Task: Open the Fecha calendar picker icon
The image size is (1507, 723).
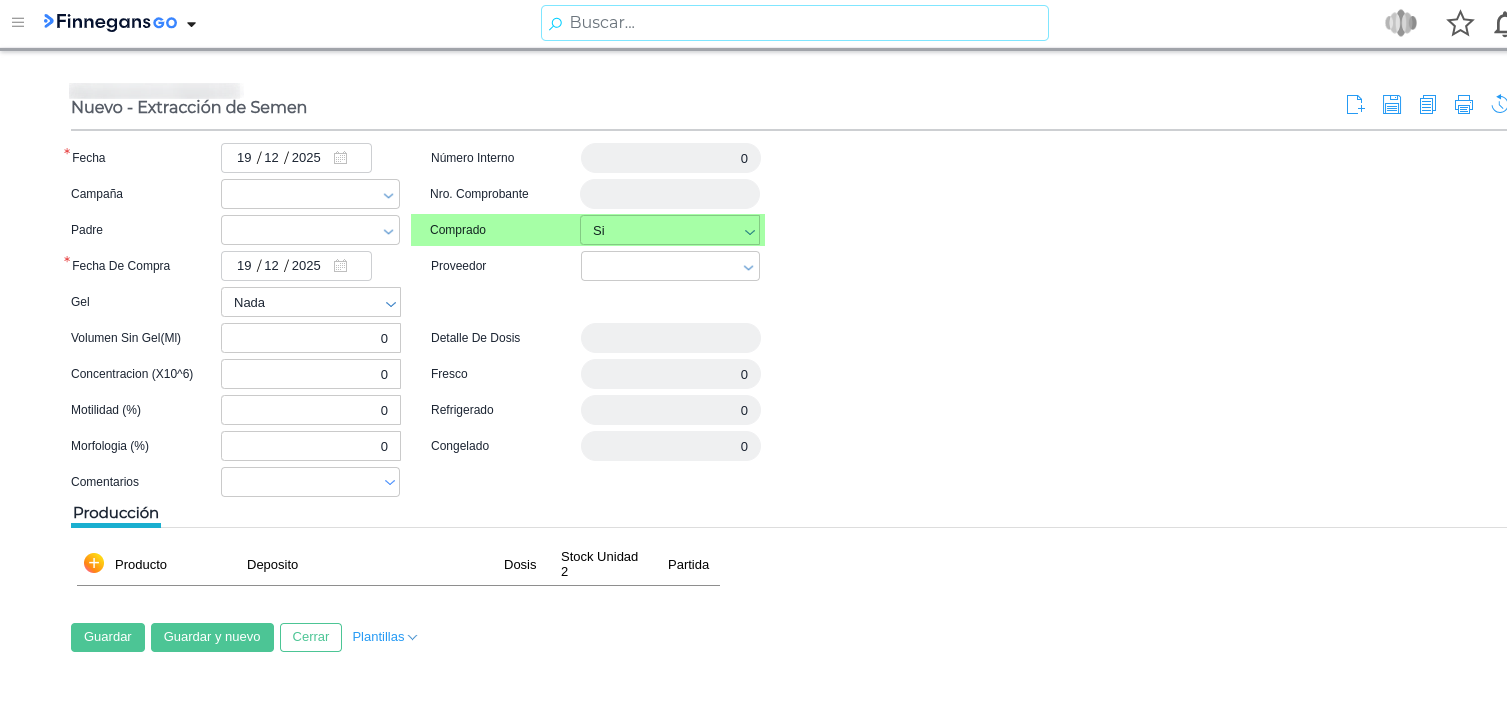Action: pyautogui.click(x=341, y=158)
